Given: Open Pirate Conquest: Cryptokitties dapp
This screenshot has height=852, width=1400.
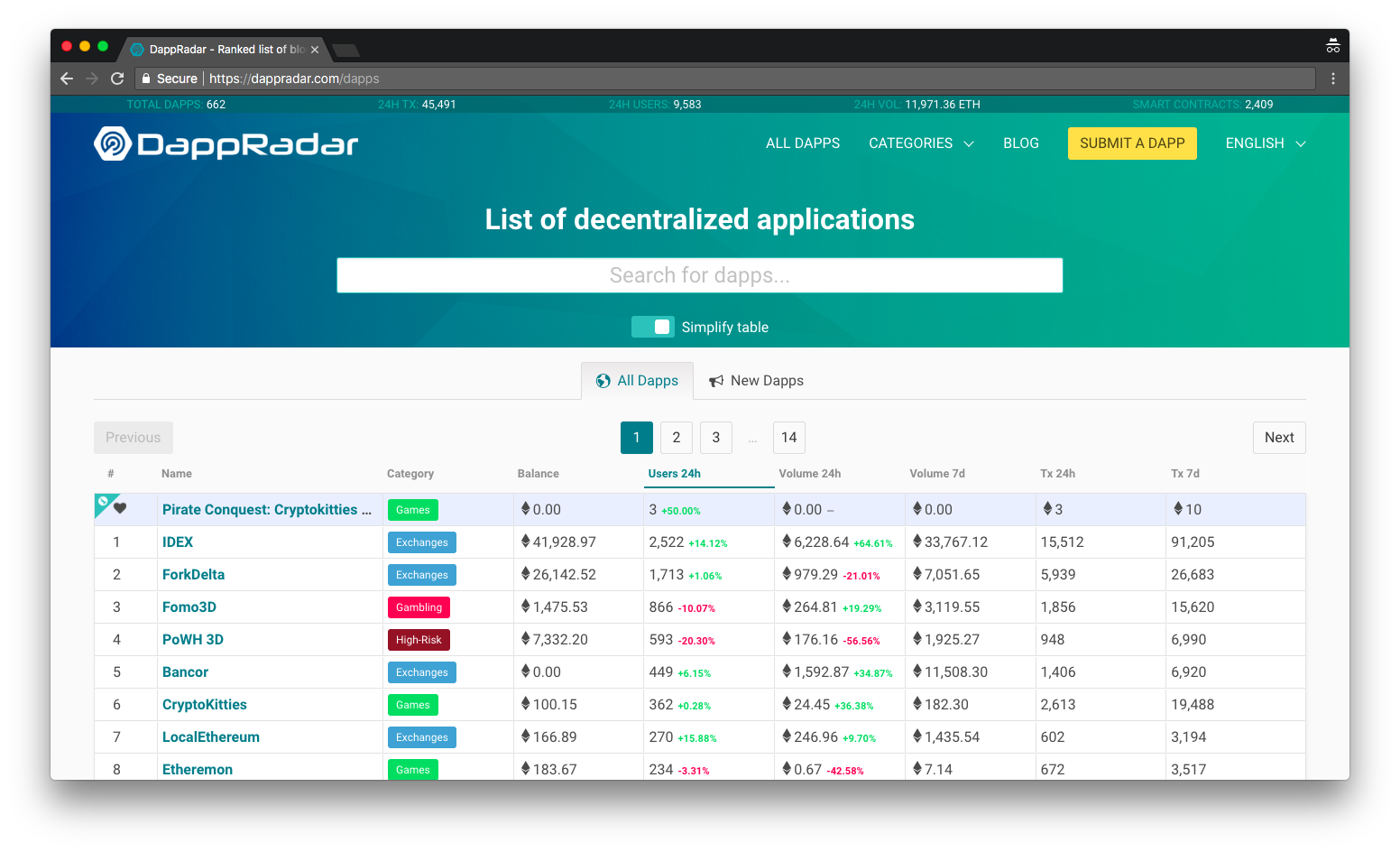Looking at the screenshot, I should pos(267,510).
